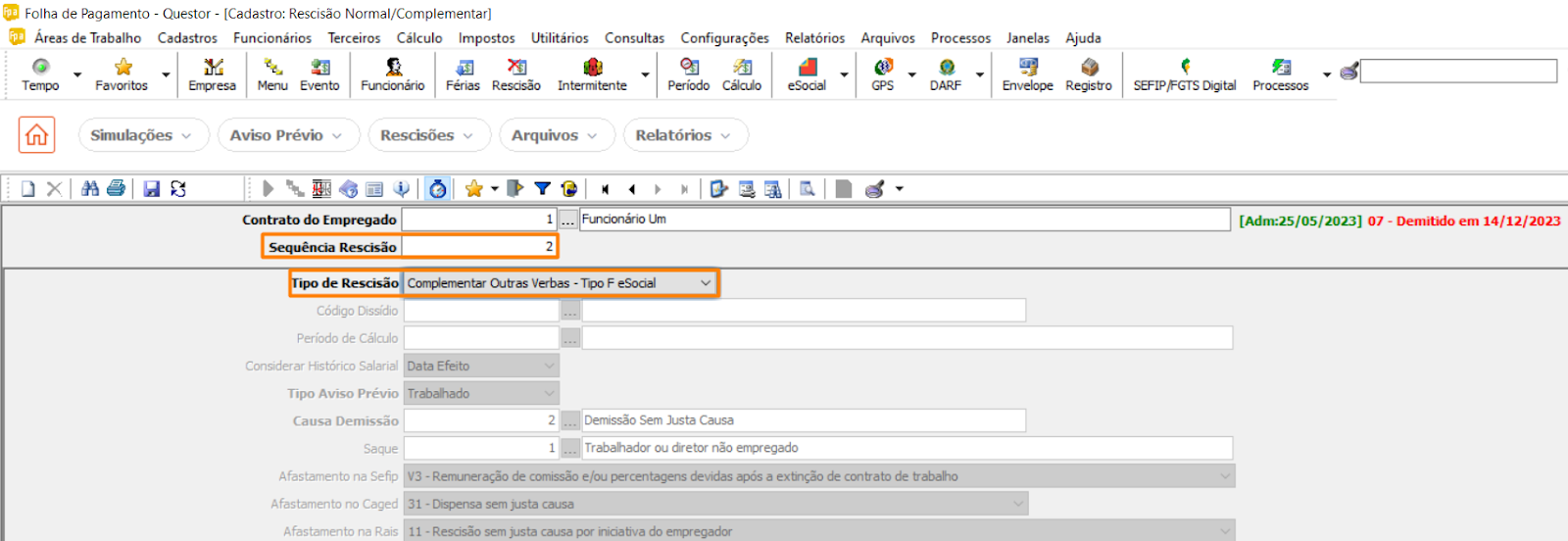Expand the Rescisões dropdown
This screenshot has height=541, width=1568.
coord(429,135)
